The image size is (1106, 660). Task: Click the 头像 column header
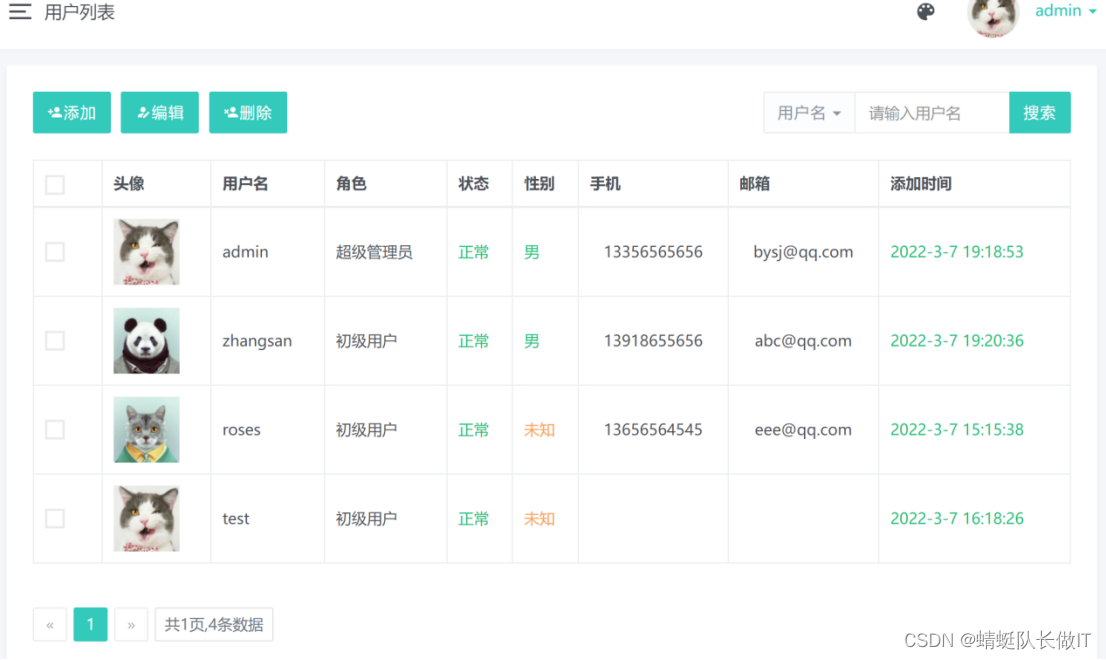129,184
